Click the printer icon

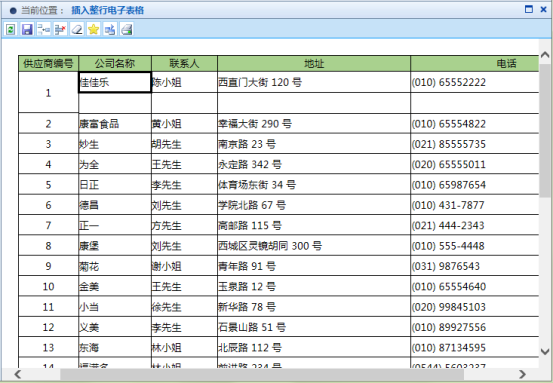click(127, 29)
